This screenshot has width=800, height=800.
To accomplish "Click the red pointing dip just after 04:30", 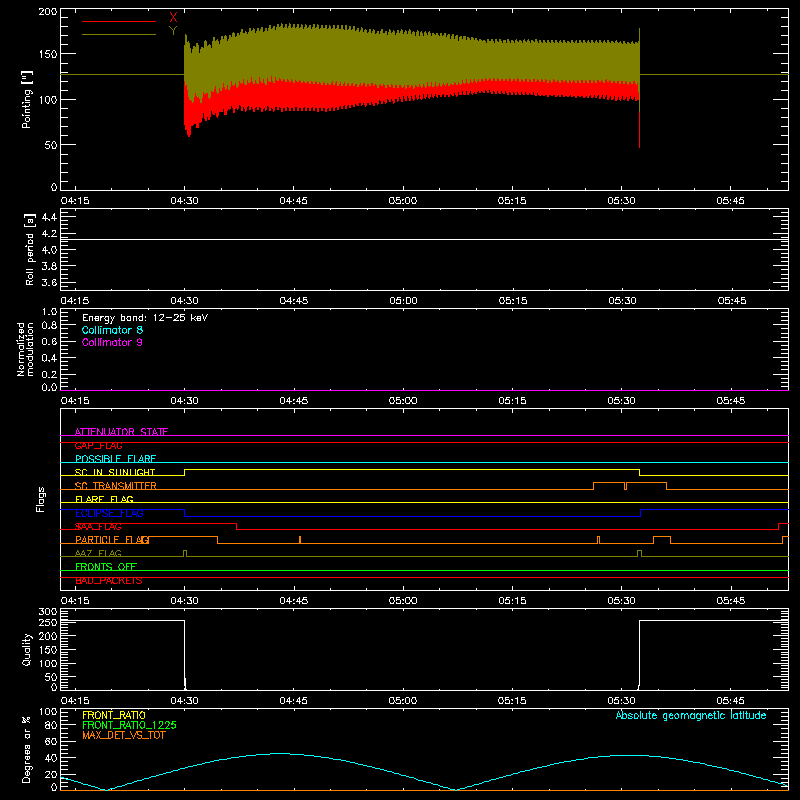I will coord(189,130).
